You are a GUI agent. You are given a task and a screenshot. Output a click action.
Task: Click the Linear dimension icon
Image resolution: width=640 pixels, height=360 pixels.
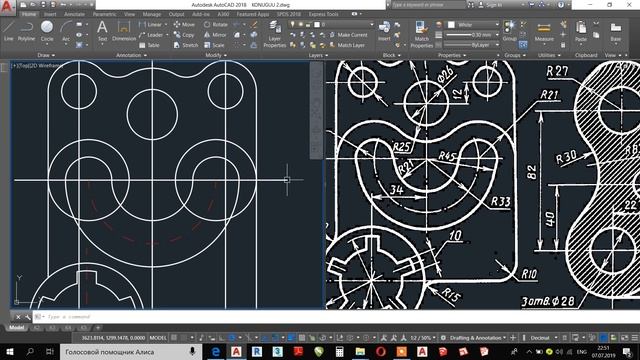pos(142,24)
